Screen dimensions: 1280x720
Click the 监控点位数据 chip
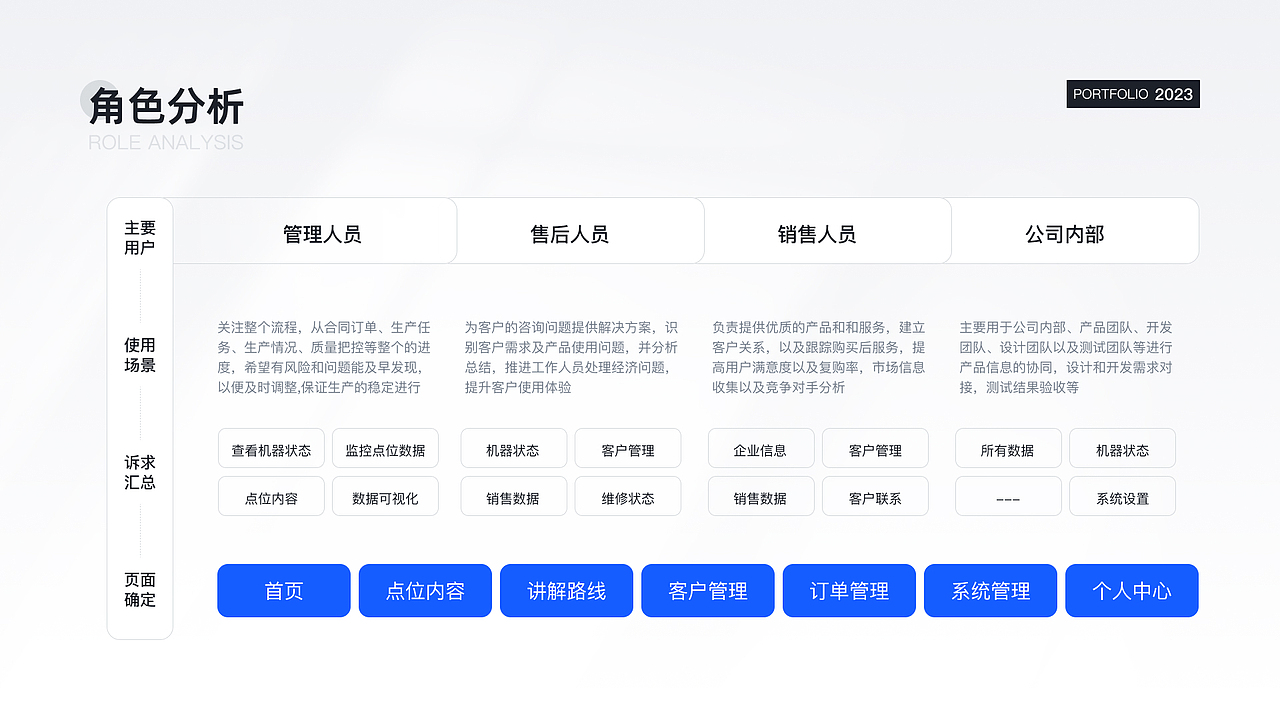[x=385, y=449]
